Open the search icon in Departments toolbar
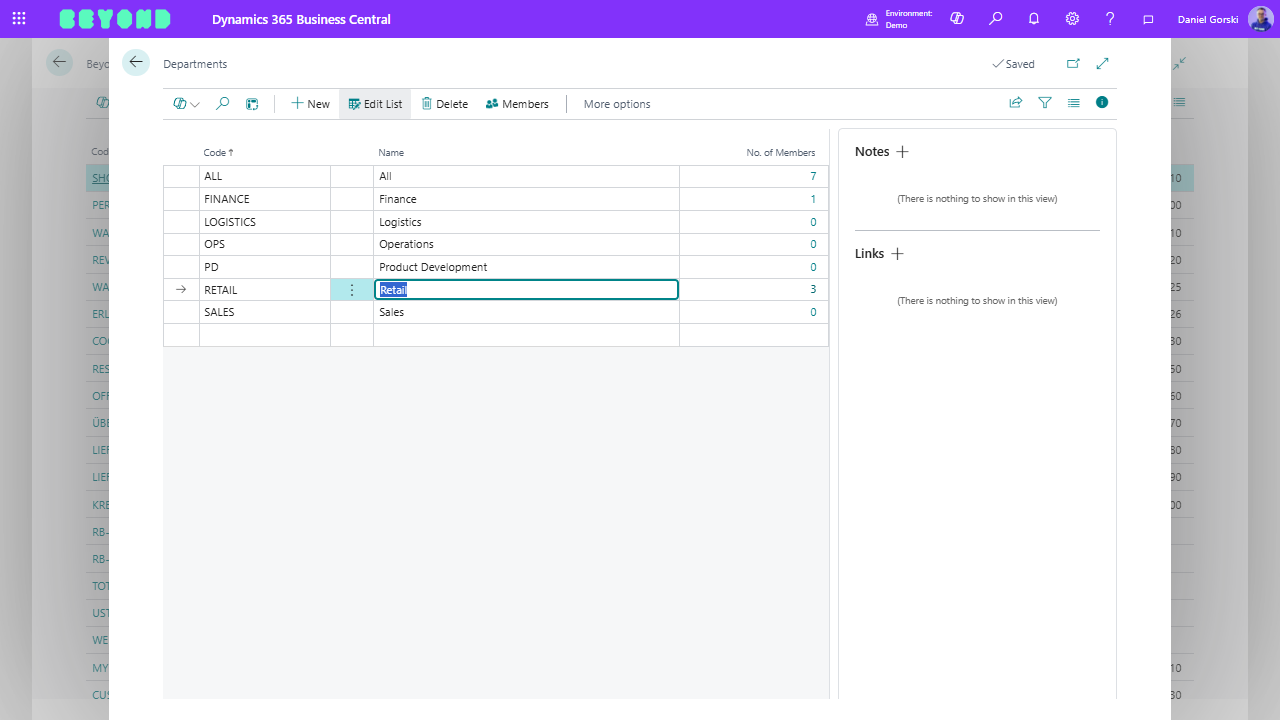1280x720 pixels. (x=223, y=104)
